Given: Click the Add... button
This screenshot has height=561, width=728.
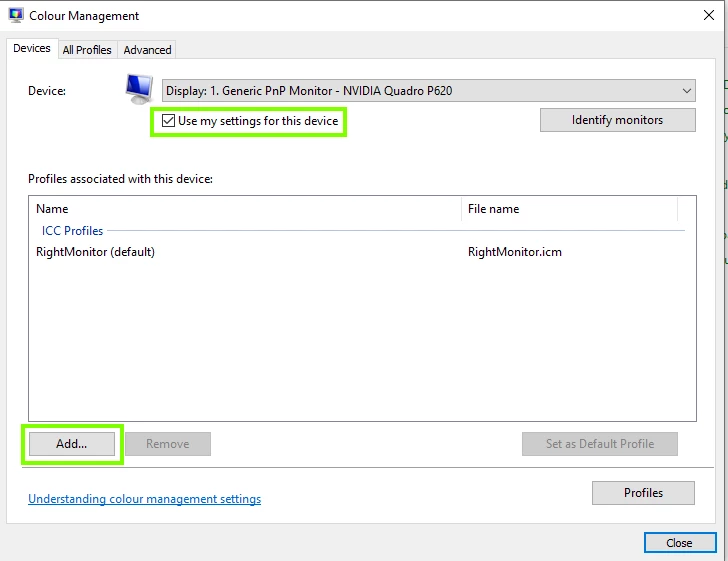Looking at the screenshot, I should pos(72,444).
